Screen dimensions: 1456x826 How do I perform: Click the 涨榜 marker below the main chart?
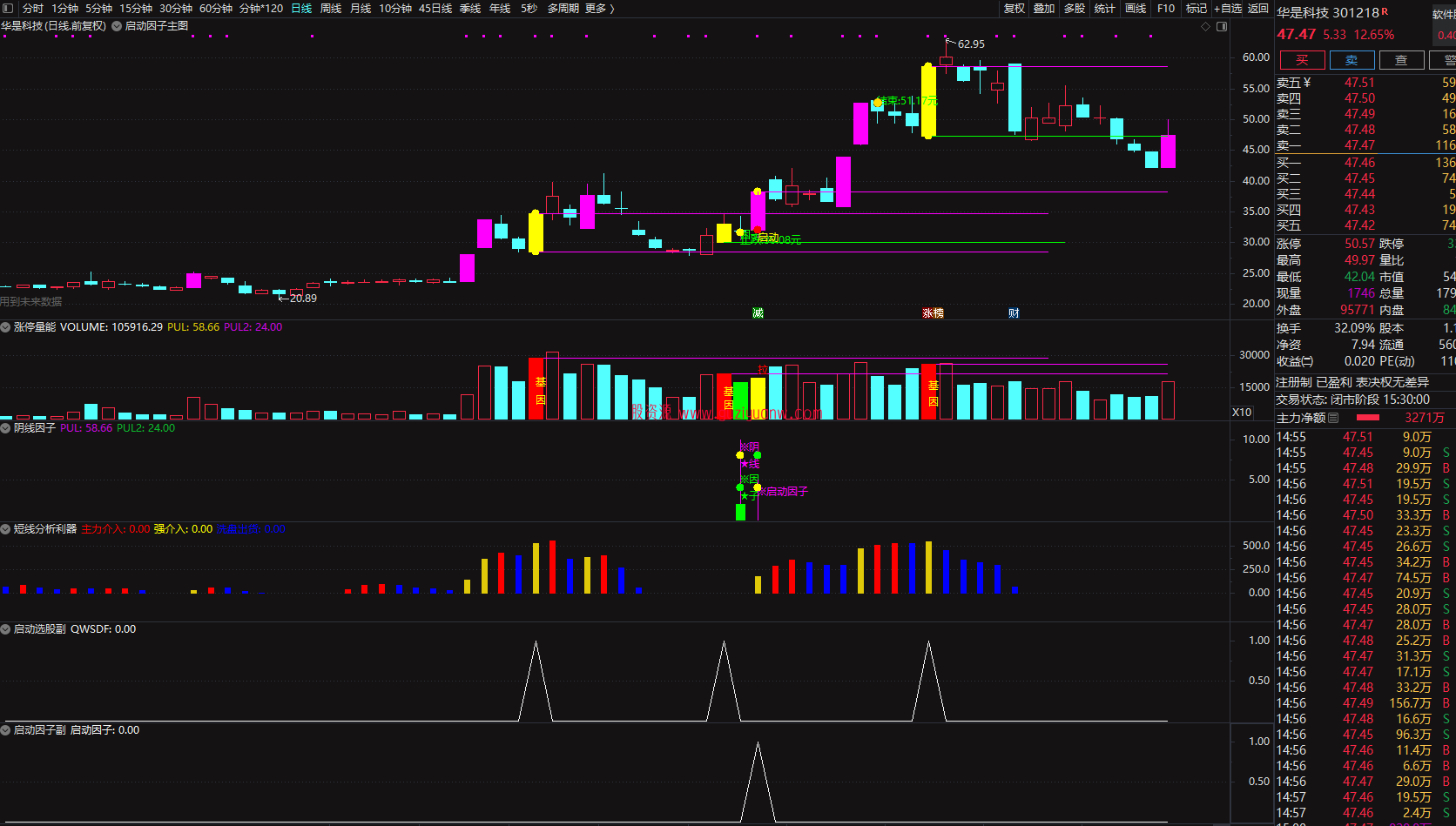tap(933, 312)
